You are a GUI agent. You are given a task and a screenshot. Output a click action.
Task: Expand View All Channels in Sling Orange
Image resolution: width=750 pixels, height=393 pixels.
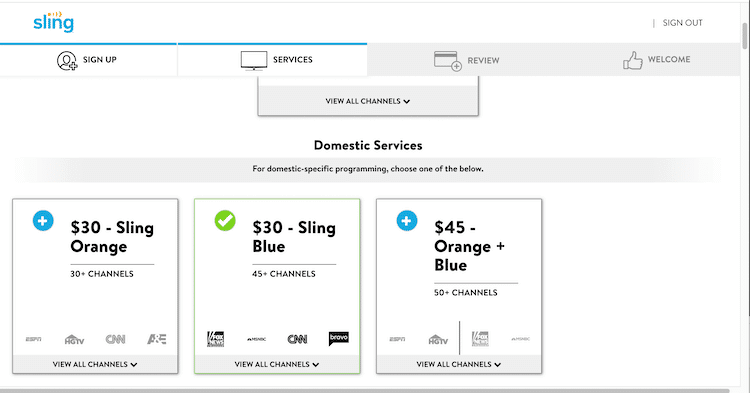click(95, 364)
